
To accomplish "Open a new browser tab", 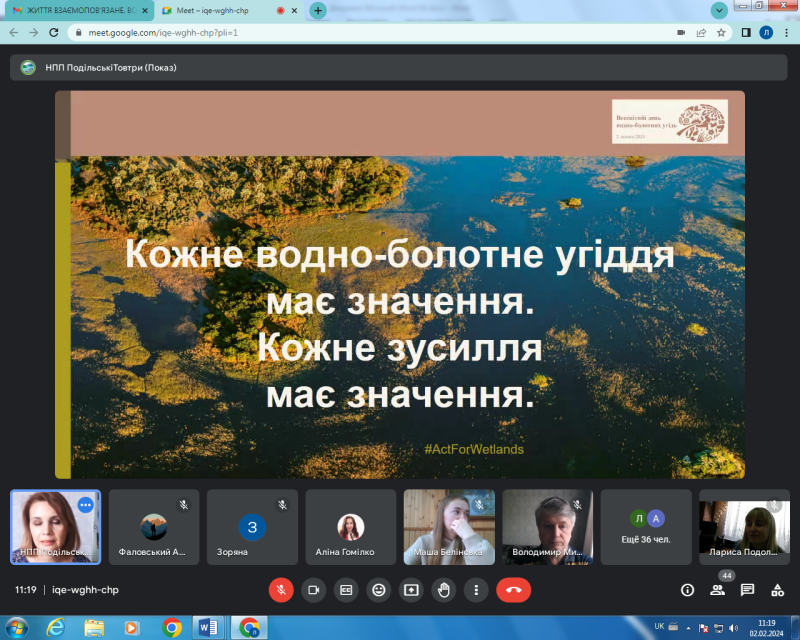I will [x=318, y=10].
